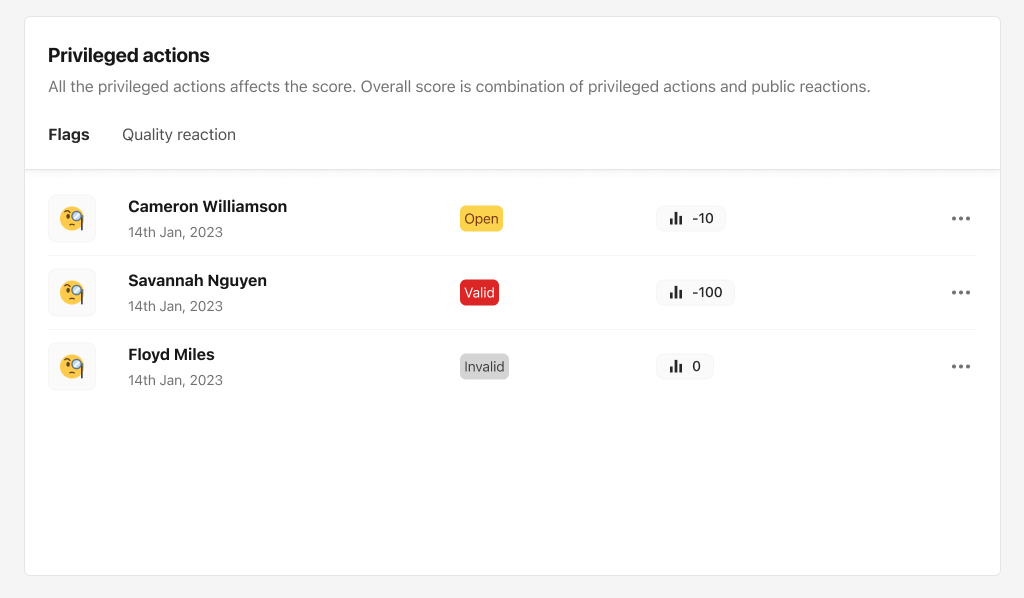1024x598 pixels.
Task: Click the Valid status badge
Action: click(479, 292)
